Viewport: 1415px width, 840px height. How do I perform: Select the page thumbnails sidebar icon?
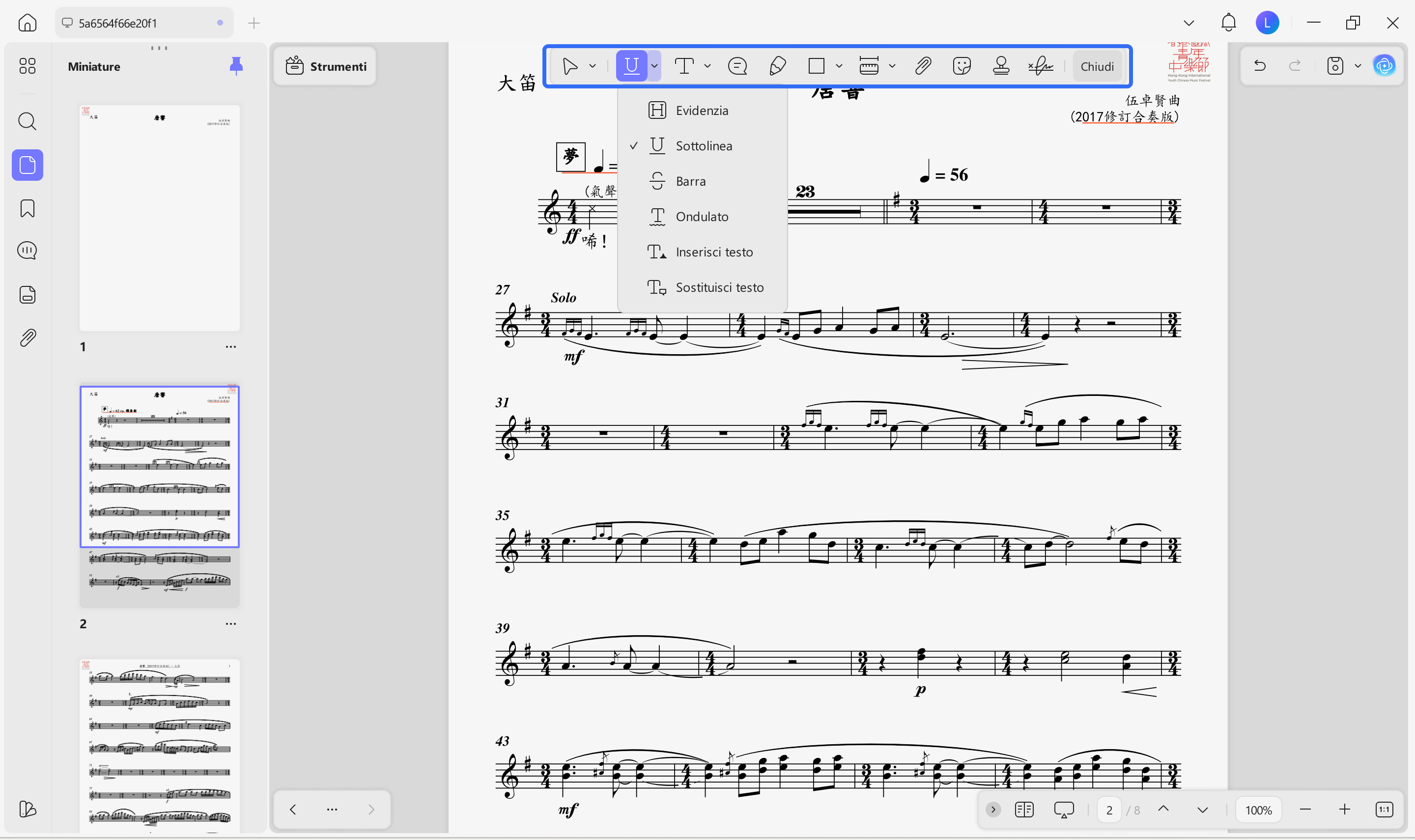tap(27, 165)
